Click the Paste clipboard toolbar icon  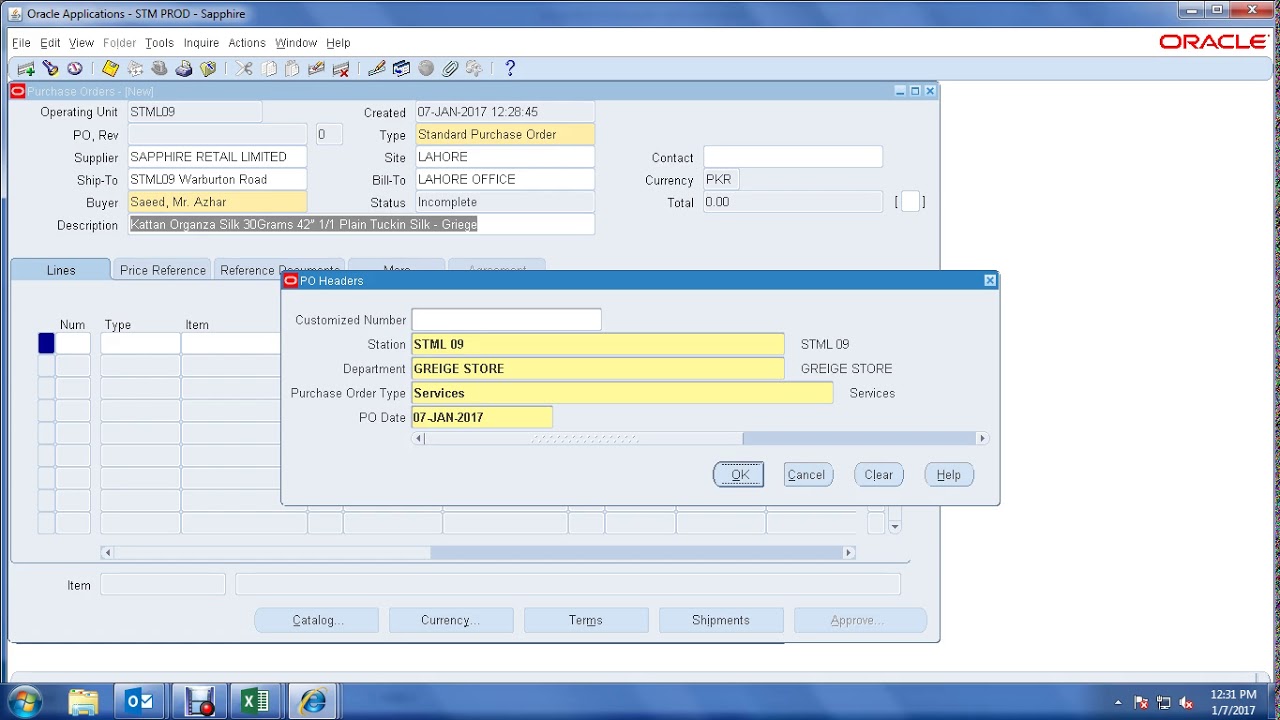(292, 68)
